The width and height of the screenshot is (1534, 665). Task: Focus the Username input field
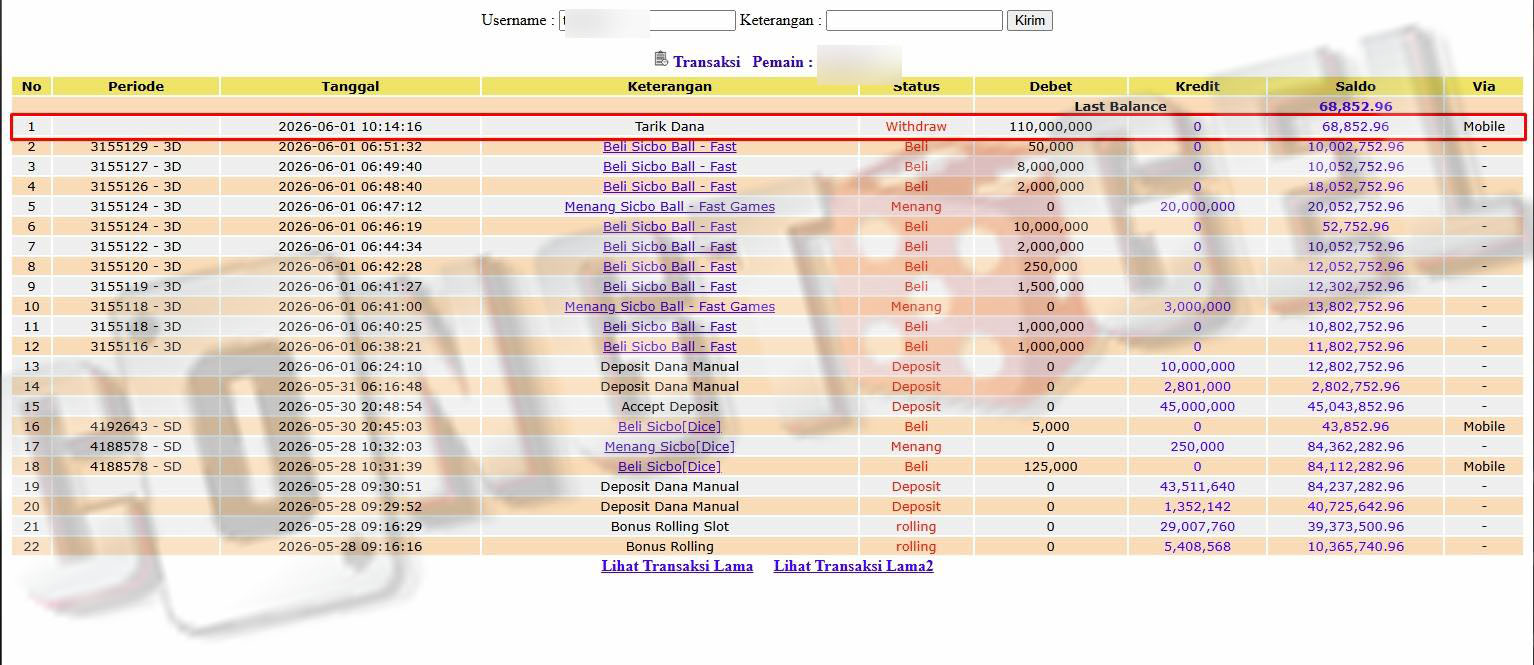tap(647, 20)
